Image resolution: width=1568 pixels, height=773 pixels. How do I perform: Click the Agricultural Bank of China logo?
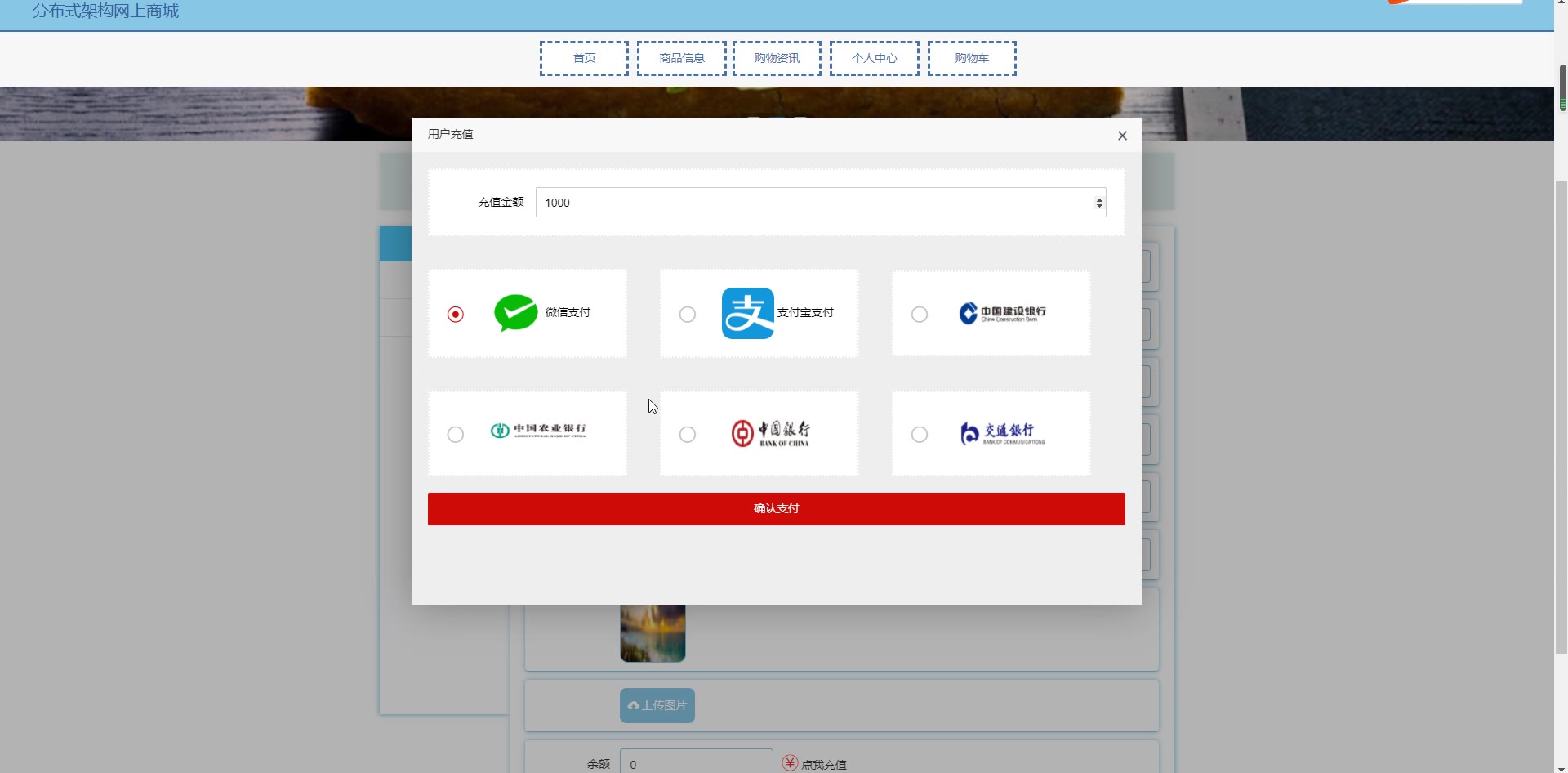point(538,431)
